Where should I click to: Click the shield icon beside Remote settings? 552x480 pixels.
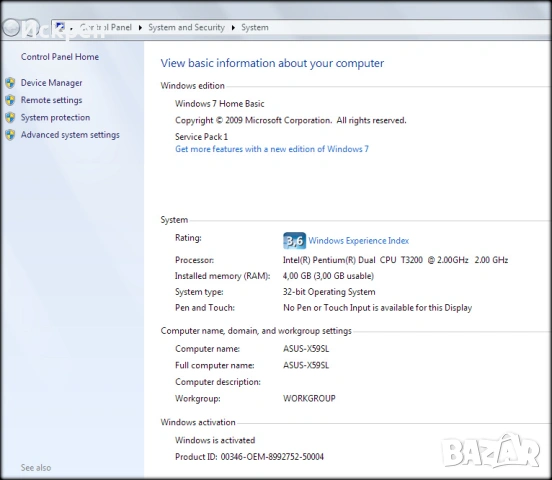[x=10, y=100]
